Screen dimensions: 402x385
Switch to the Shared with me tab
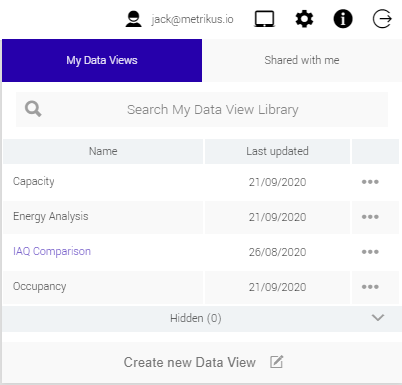302,60
